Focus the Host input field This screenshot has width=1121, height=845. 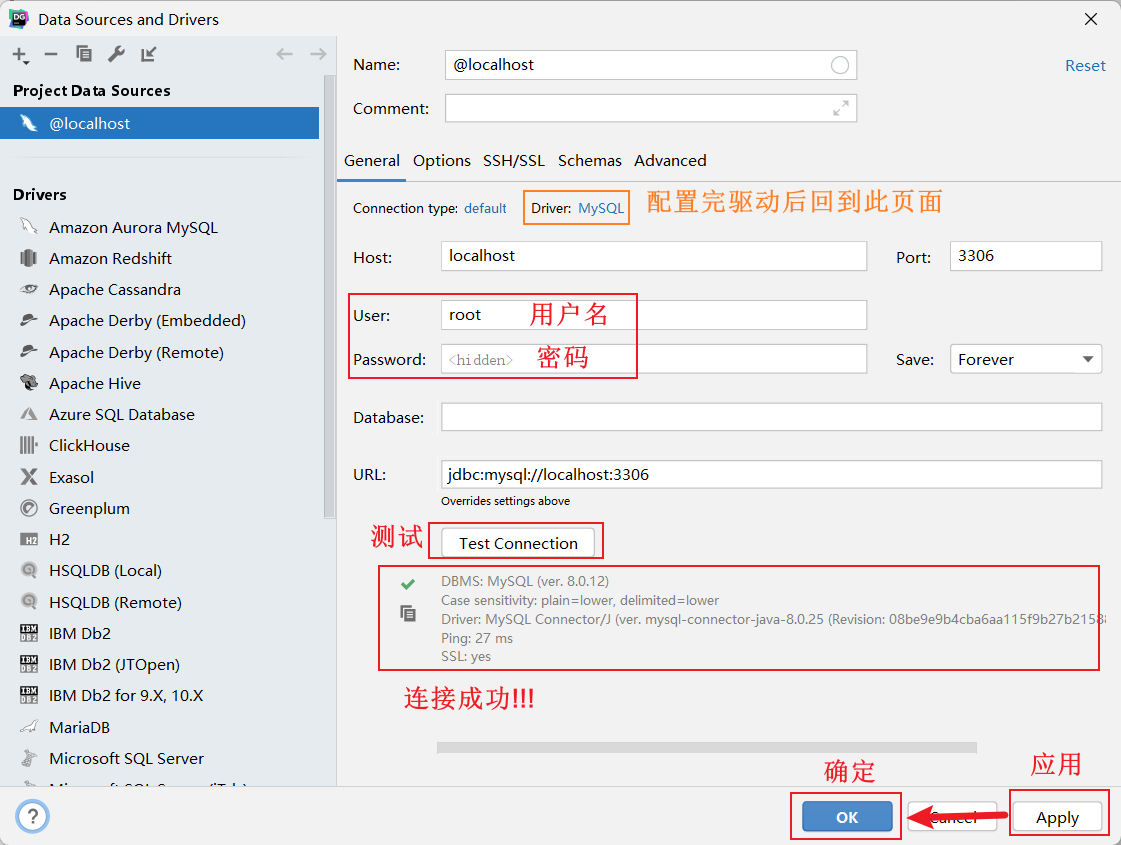pyautogui.click(x=653, y=256)
